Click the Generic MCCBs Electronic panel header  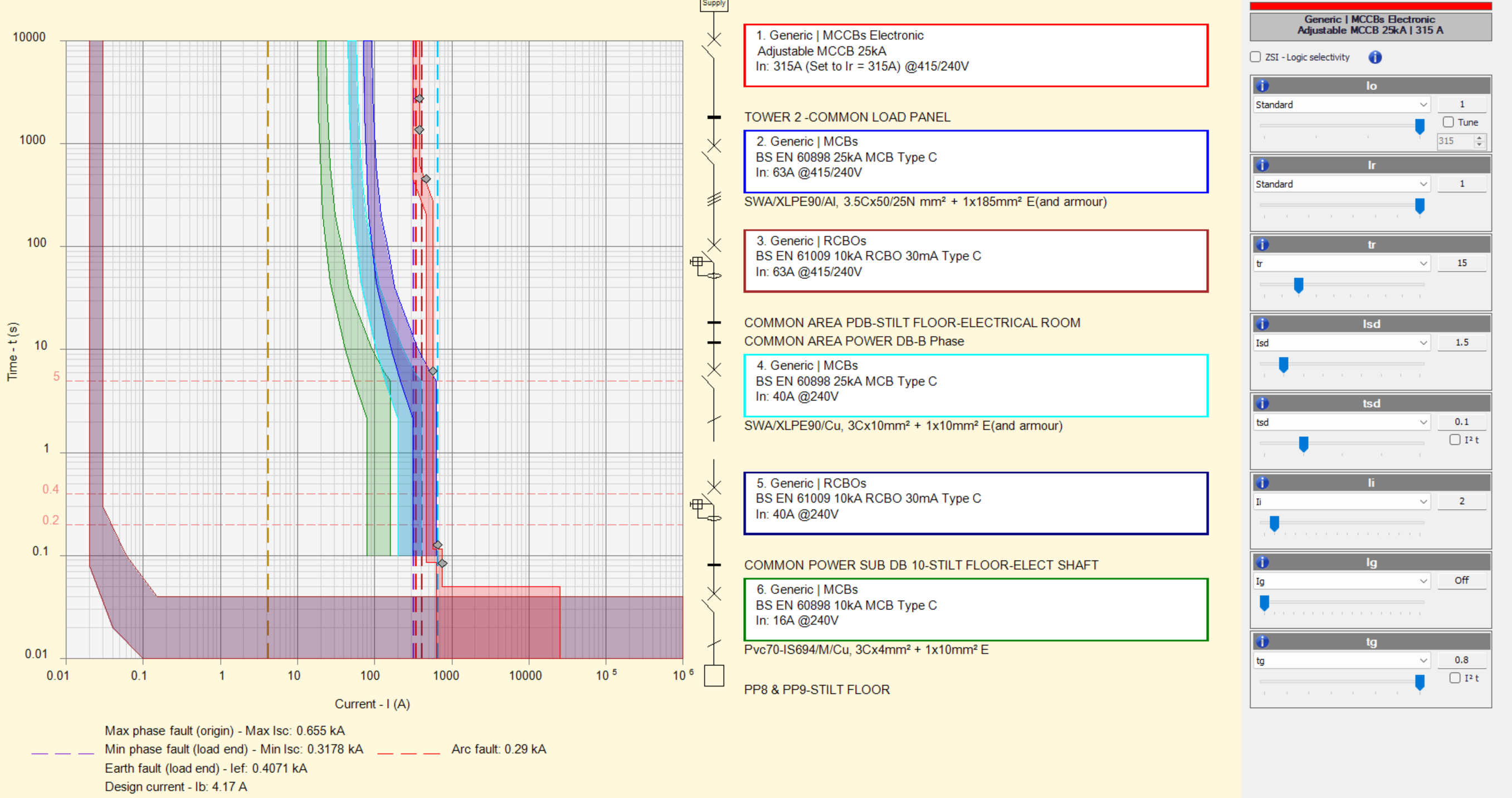(1370, 25)
